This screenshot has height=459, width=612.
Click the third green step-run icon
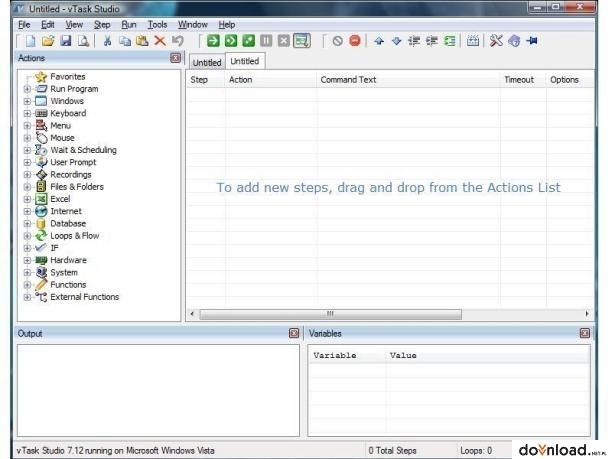tap(249, 41)
